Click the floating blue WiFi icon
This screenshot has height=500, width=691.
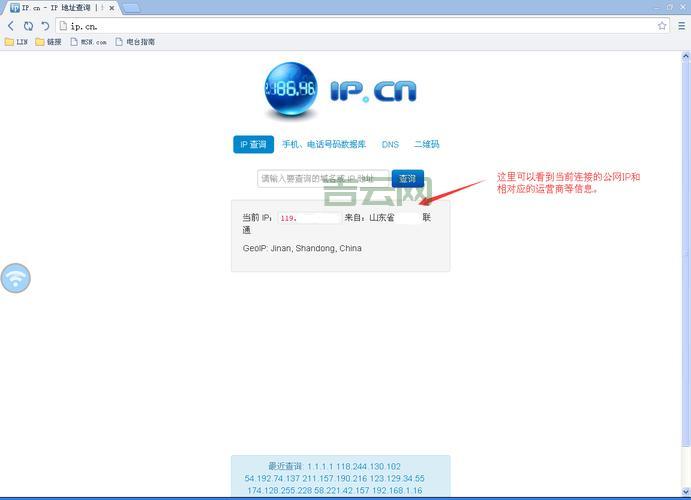pyautogui.click(x=15, y=278)
